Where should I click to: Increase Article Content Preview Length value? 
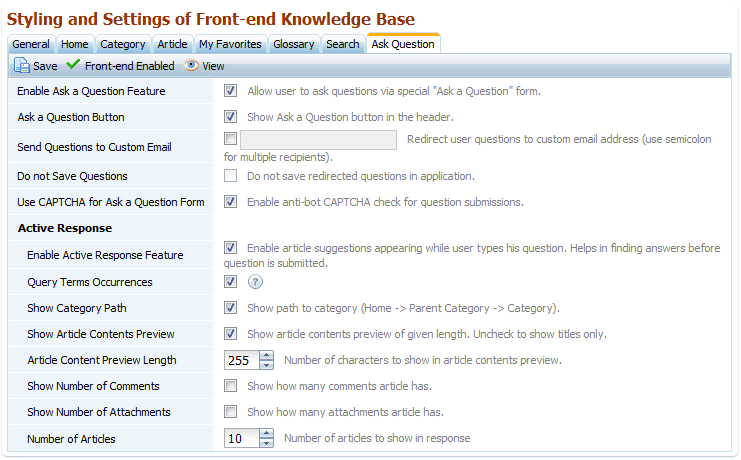[x=267, y=356]
